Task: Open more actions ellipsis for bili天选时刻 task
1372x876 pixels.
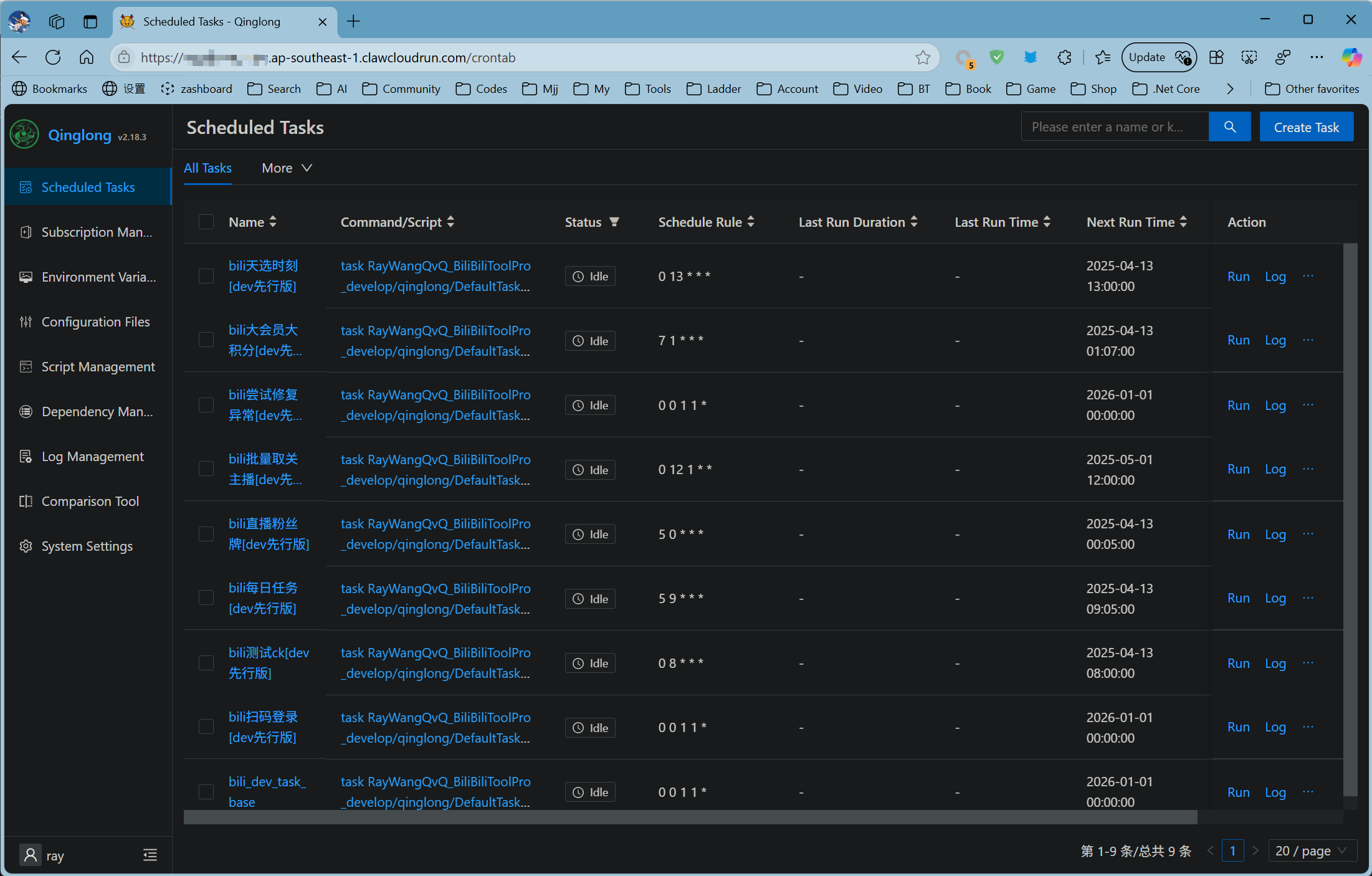Action: 1308,276
